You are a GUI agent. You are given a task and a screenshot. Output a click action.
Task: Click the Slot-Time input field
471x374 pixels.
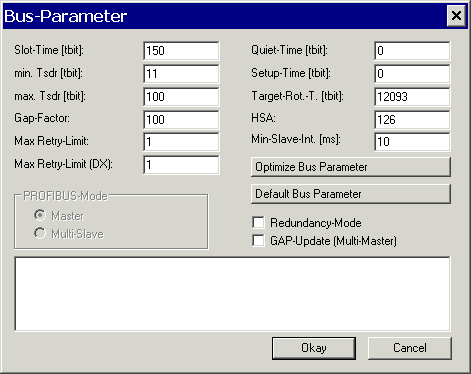point(181,51)
